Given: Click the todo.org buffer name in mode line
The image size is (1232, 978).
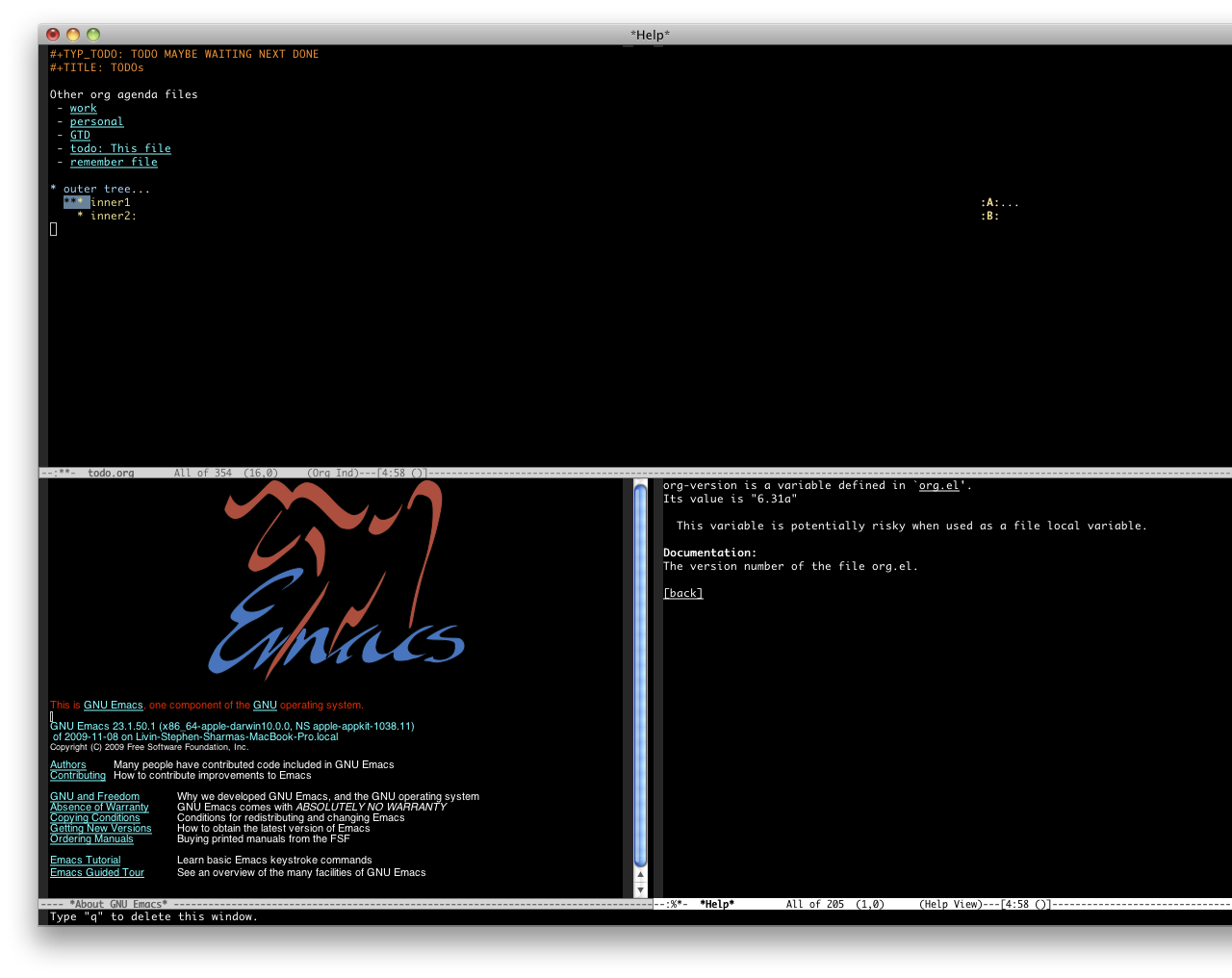Looking at the screenshot, I should pyautogui.click(x=111, y=473).
